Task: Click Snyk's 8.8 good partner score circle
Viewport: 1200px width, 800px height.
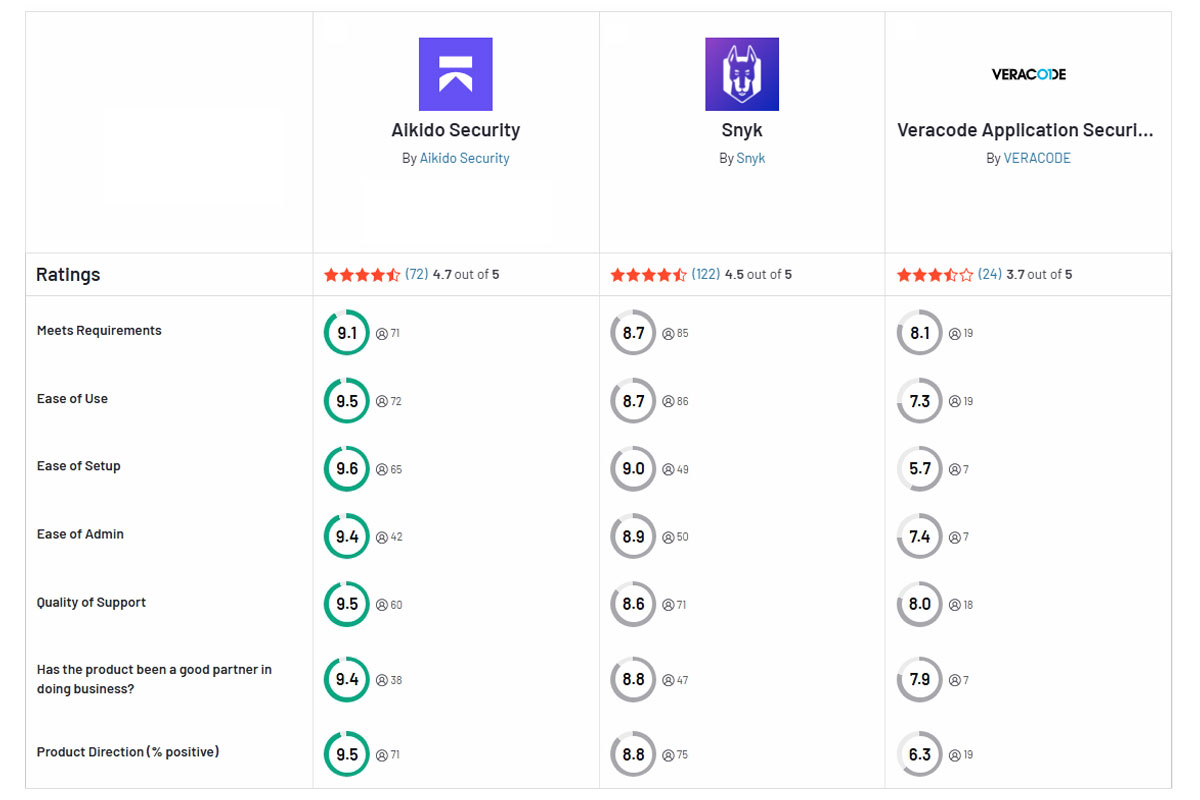Action: pyautogui.click(x=634, y=680)
